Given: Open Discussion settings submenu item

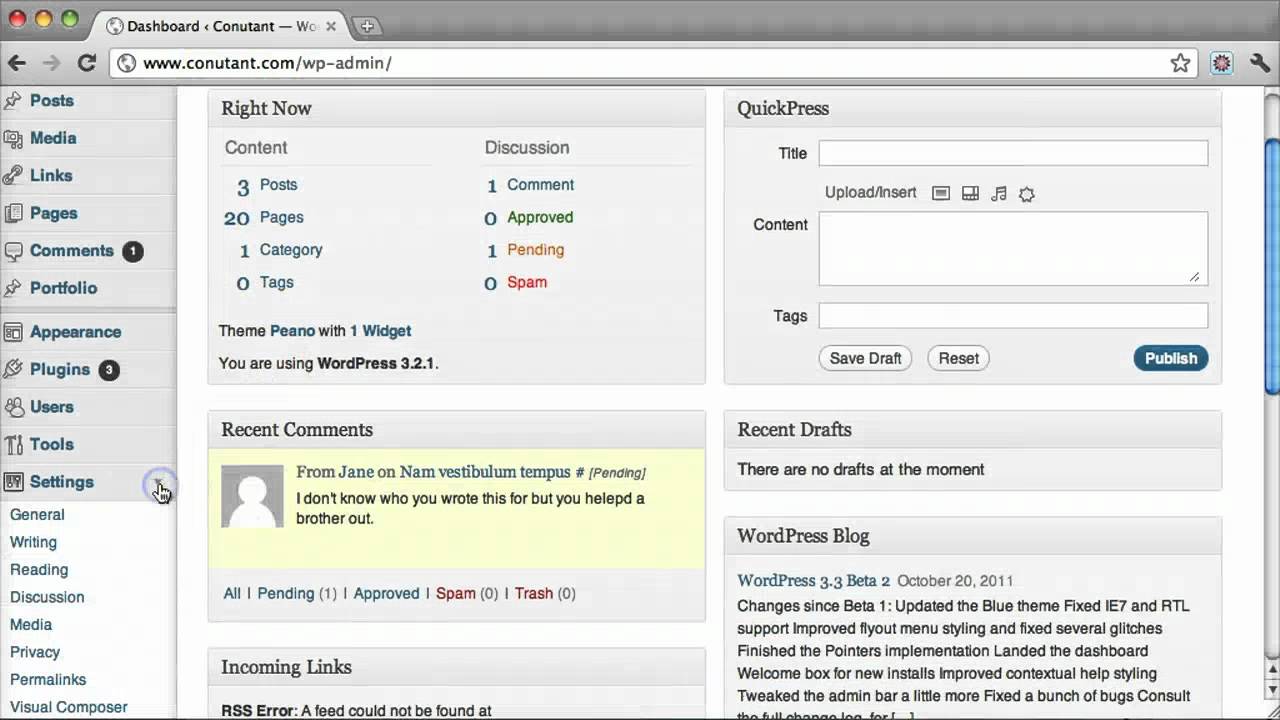Looking at the screenshot, I should click(47, 597).
